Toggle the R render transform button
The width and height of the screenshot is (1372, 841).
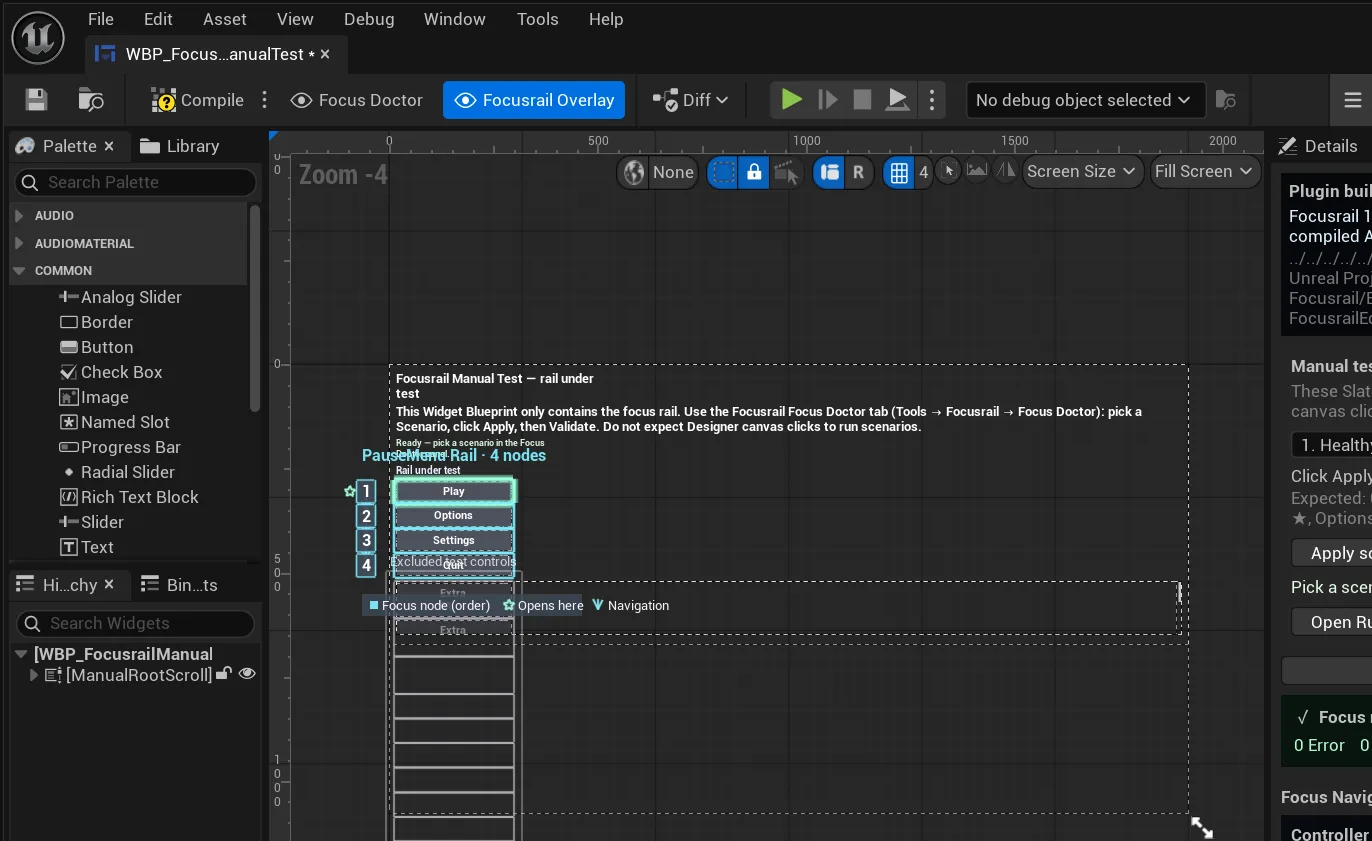coord(858,172)
